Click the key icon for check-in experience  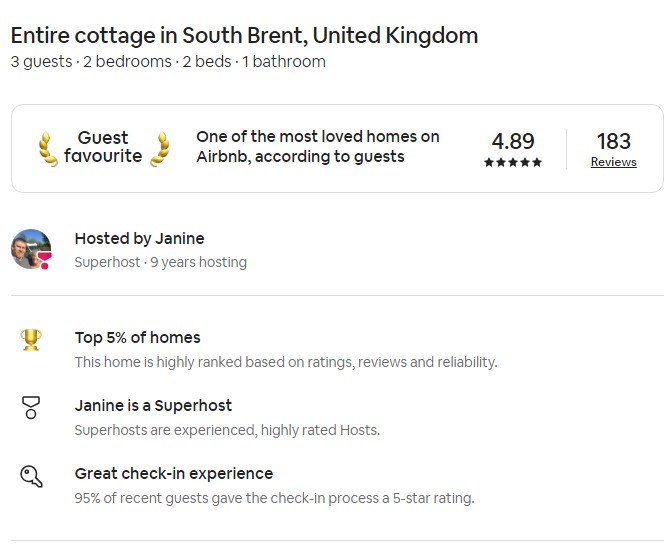click(x=31, y=476)
